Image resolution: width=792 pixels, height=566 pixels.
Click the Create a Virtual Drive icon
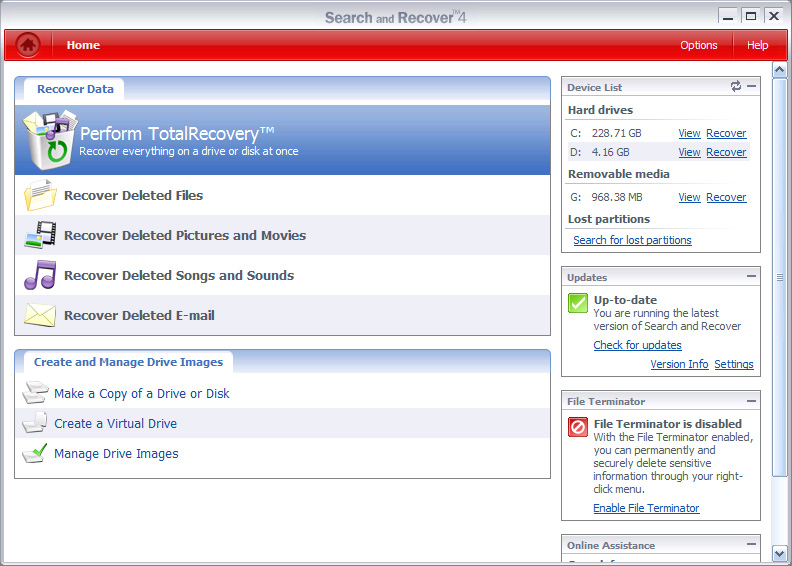35,423
